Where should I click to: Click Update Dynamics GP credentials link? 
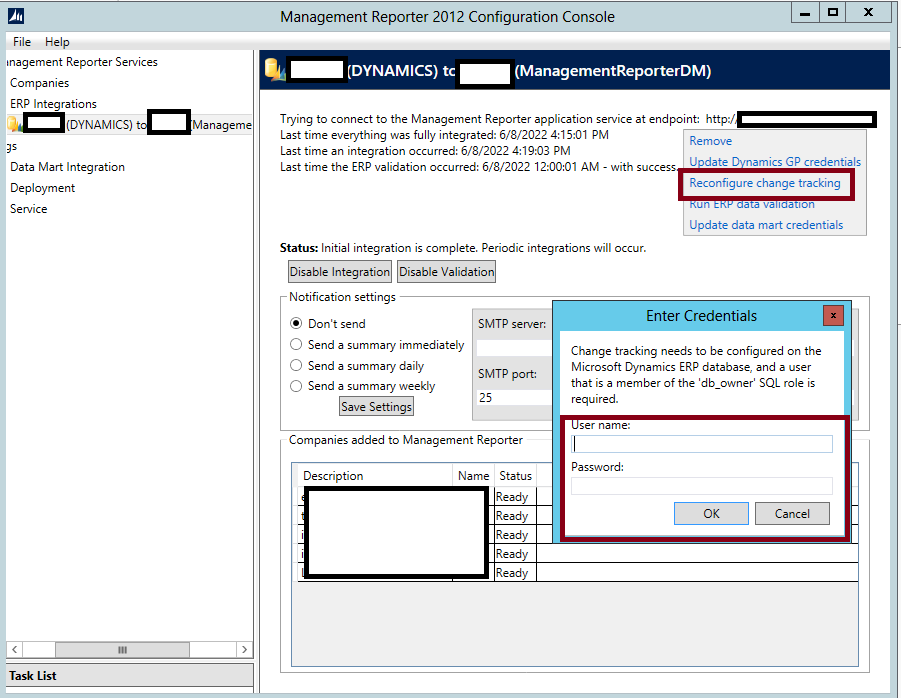click(775, 161)
